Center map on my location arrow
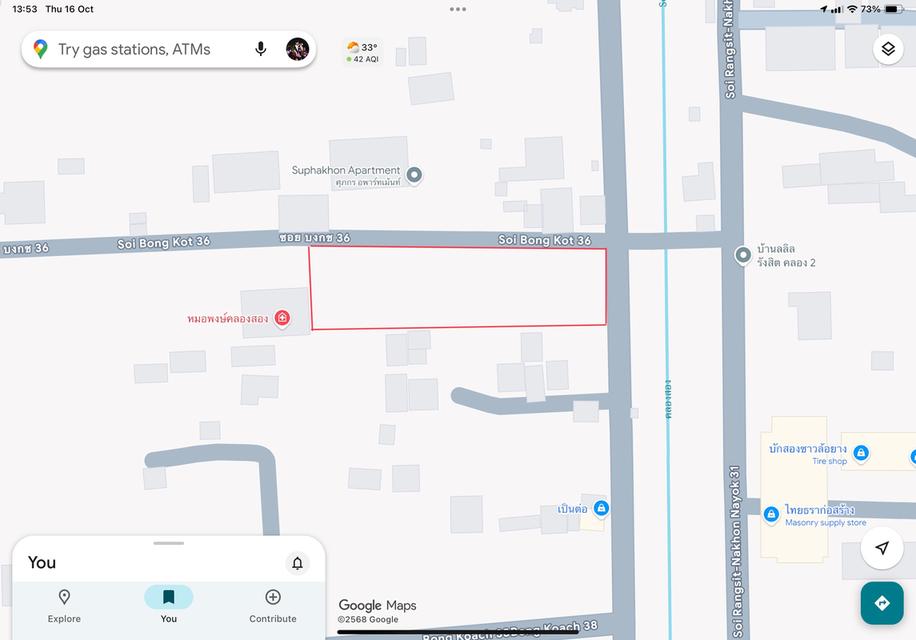Screen dimensions: 916x640 click(882, 548)
